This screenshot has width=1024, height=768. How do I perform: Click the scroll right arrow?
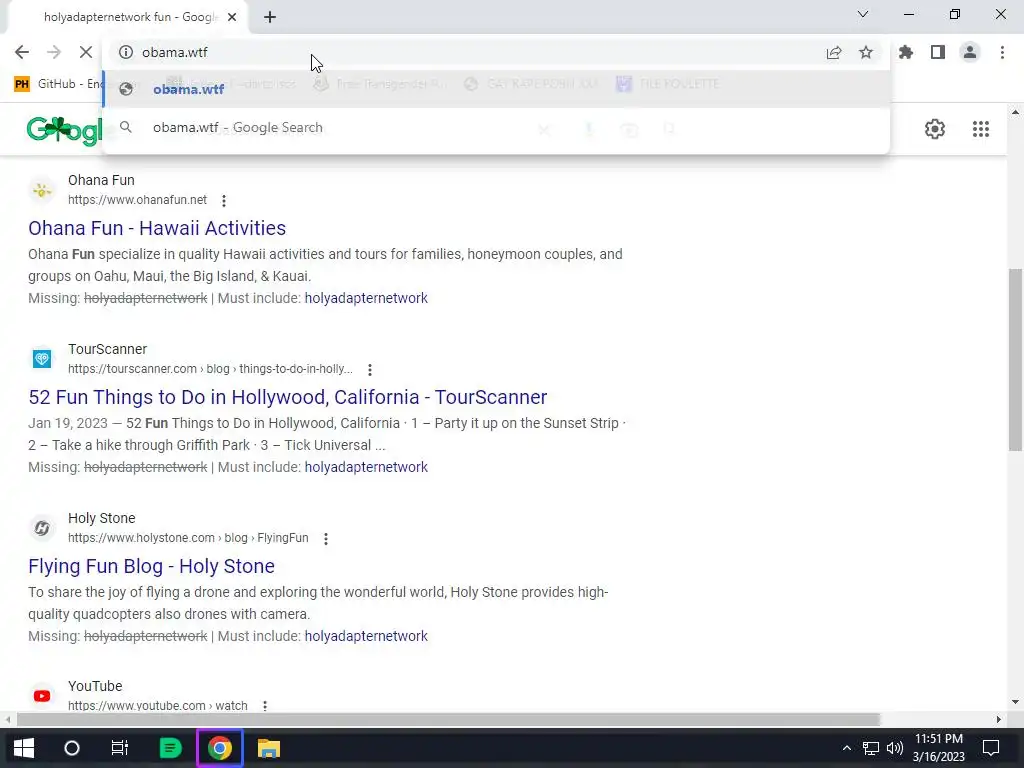tap(998, 719)
